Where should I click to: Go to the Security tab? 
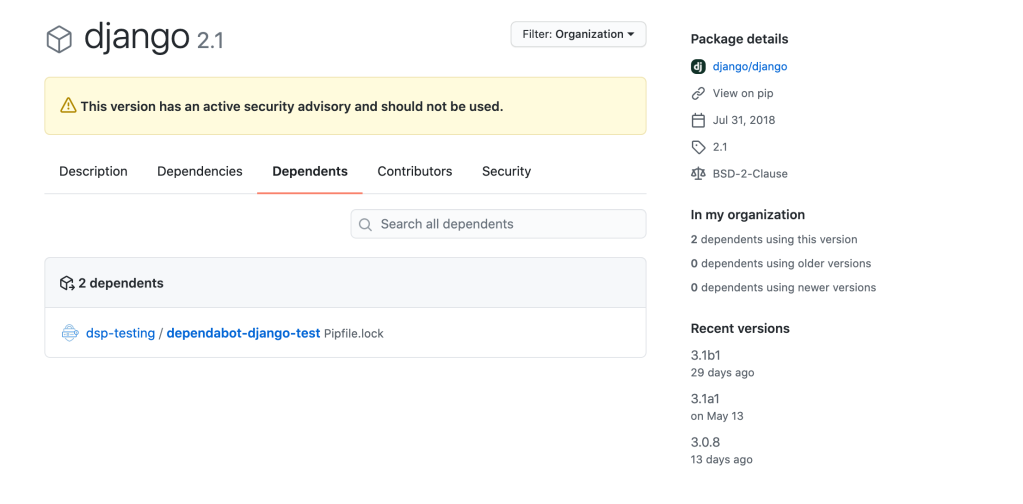(x=506, y=171)
